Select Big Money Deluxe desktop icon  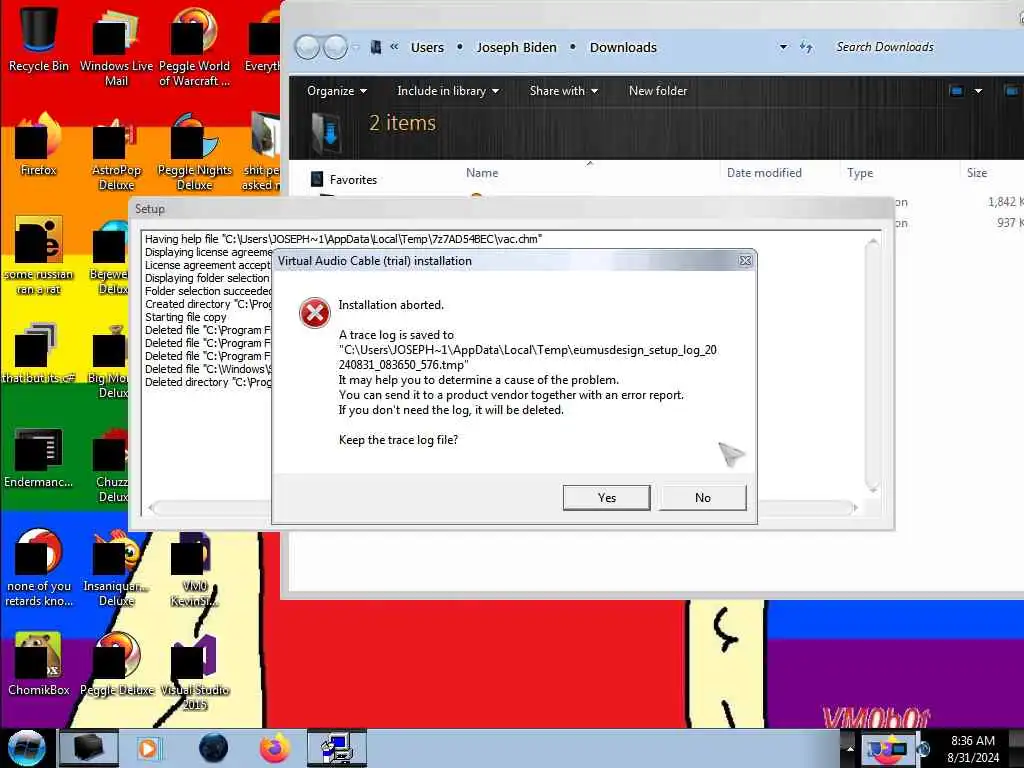click(x=110, y=361)
